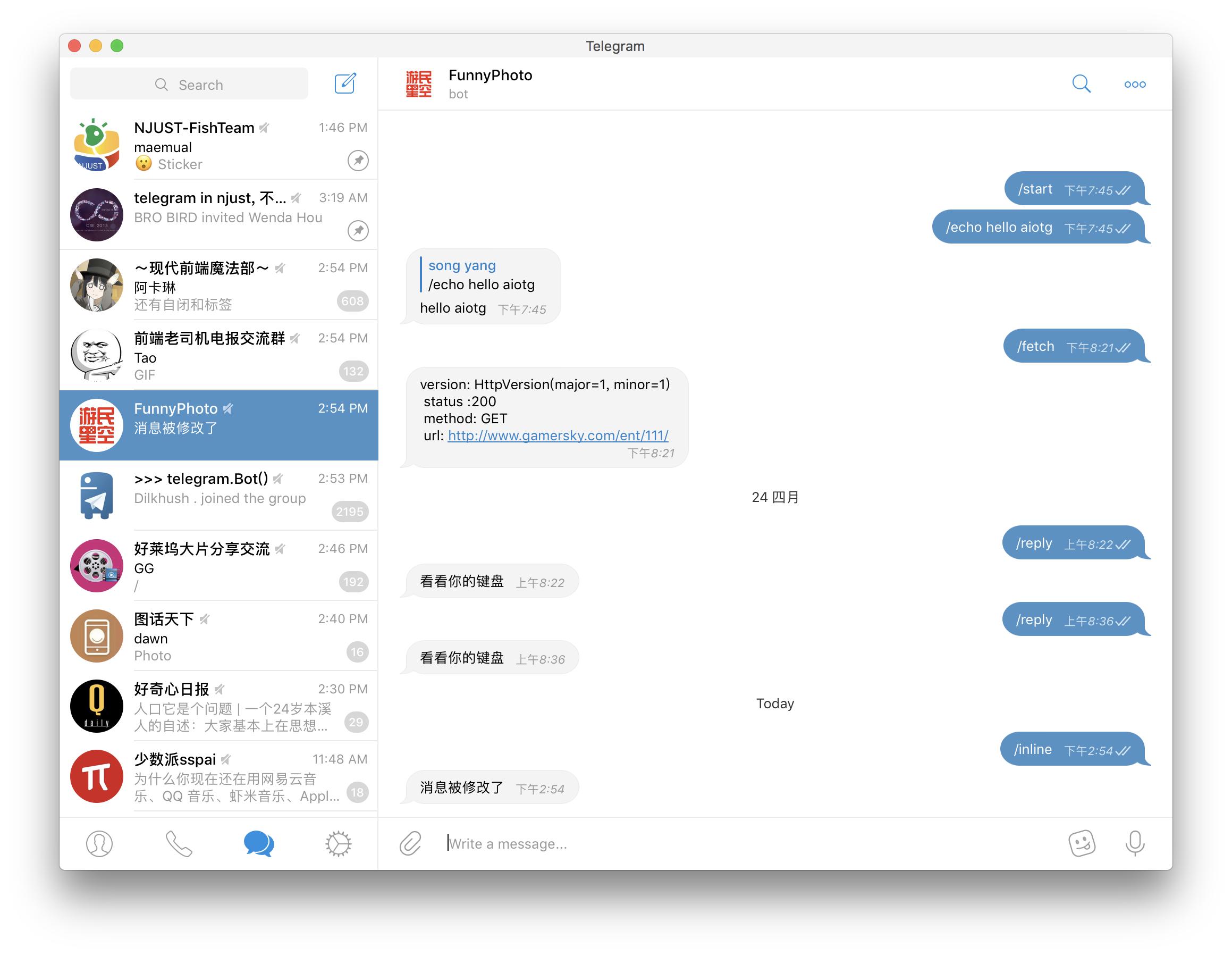Select the contacts tab icon
Viewport: 1232px width, 955px height.
coord(99,843)
